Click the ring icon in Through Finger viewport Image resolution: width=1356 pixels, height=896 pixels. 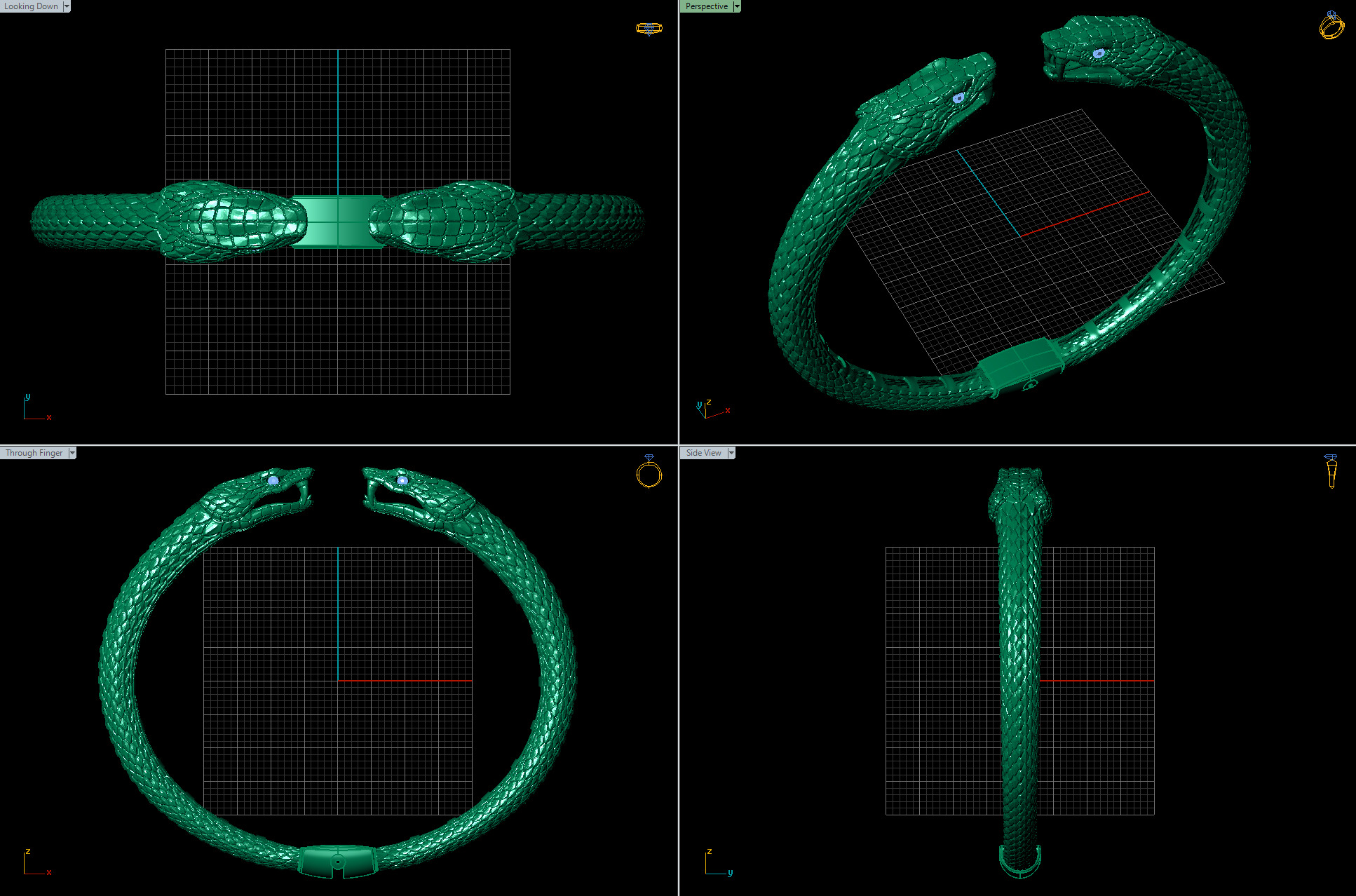(649, 471)
